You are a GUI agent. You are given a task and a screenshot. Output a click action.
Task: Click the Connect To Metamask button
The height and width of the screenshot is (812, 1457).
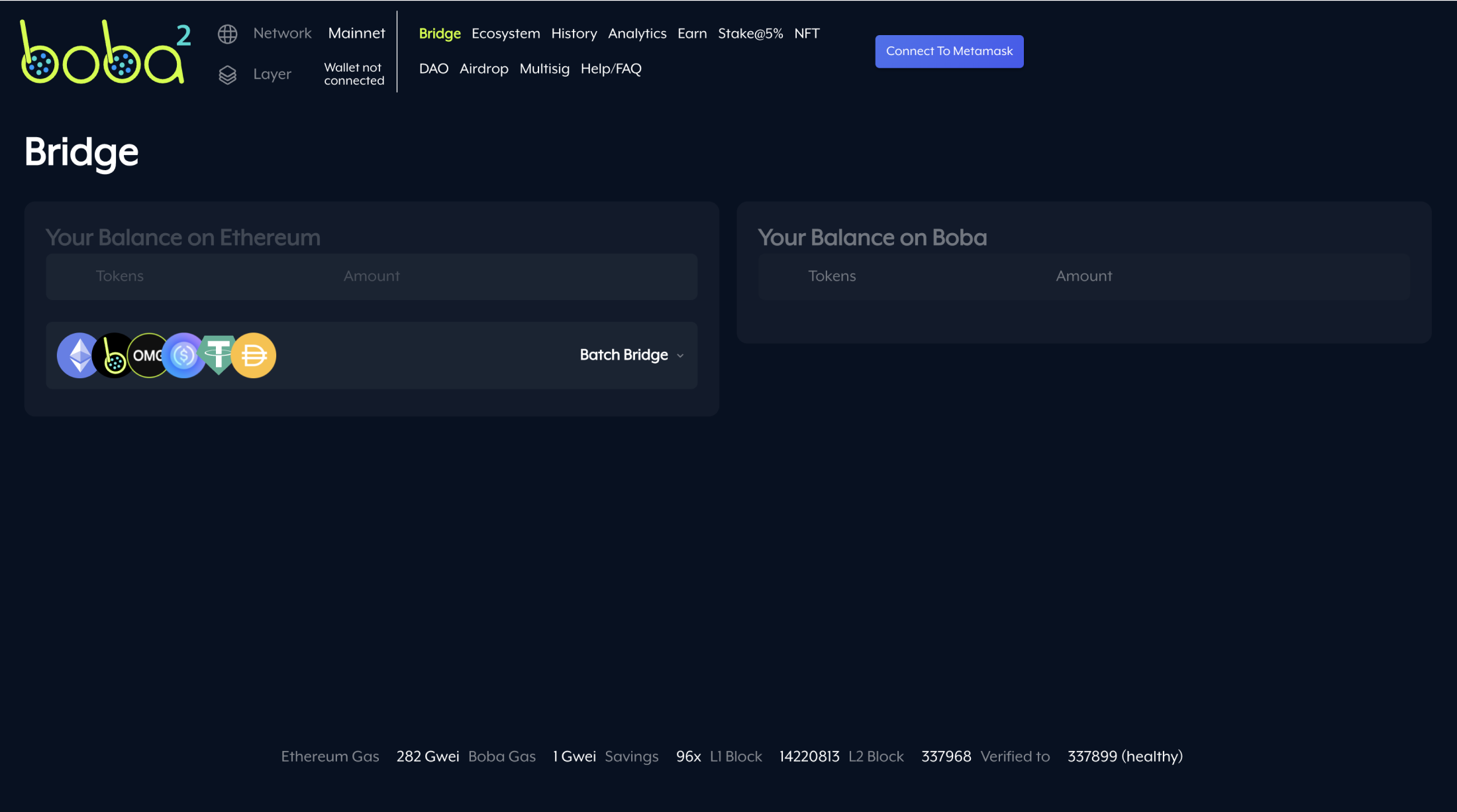pyautogui.click(x=949, y=51)
